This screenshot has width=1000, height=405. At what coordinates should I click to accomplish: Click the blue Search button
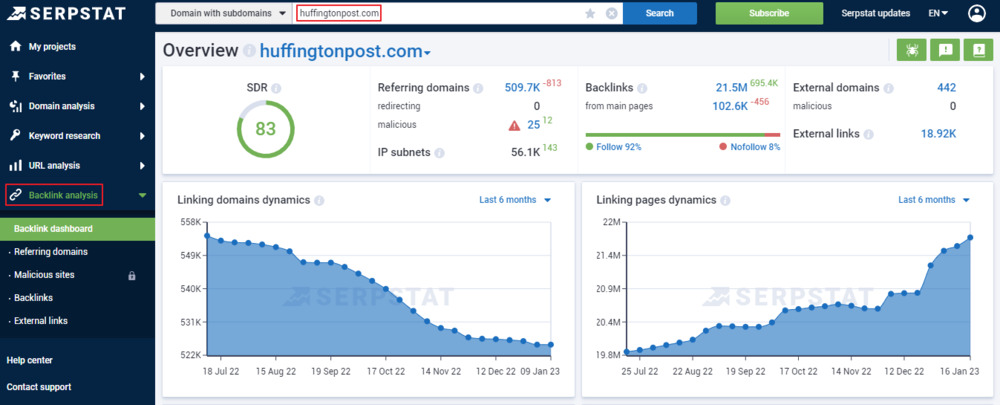(659, 13)
